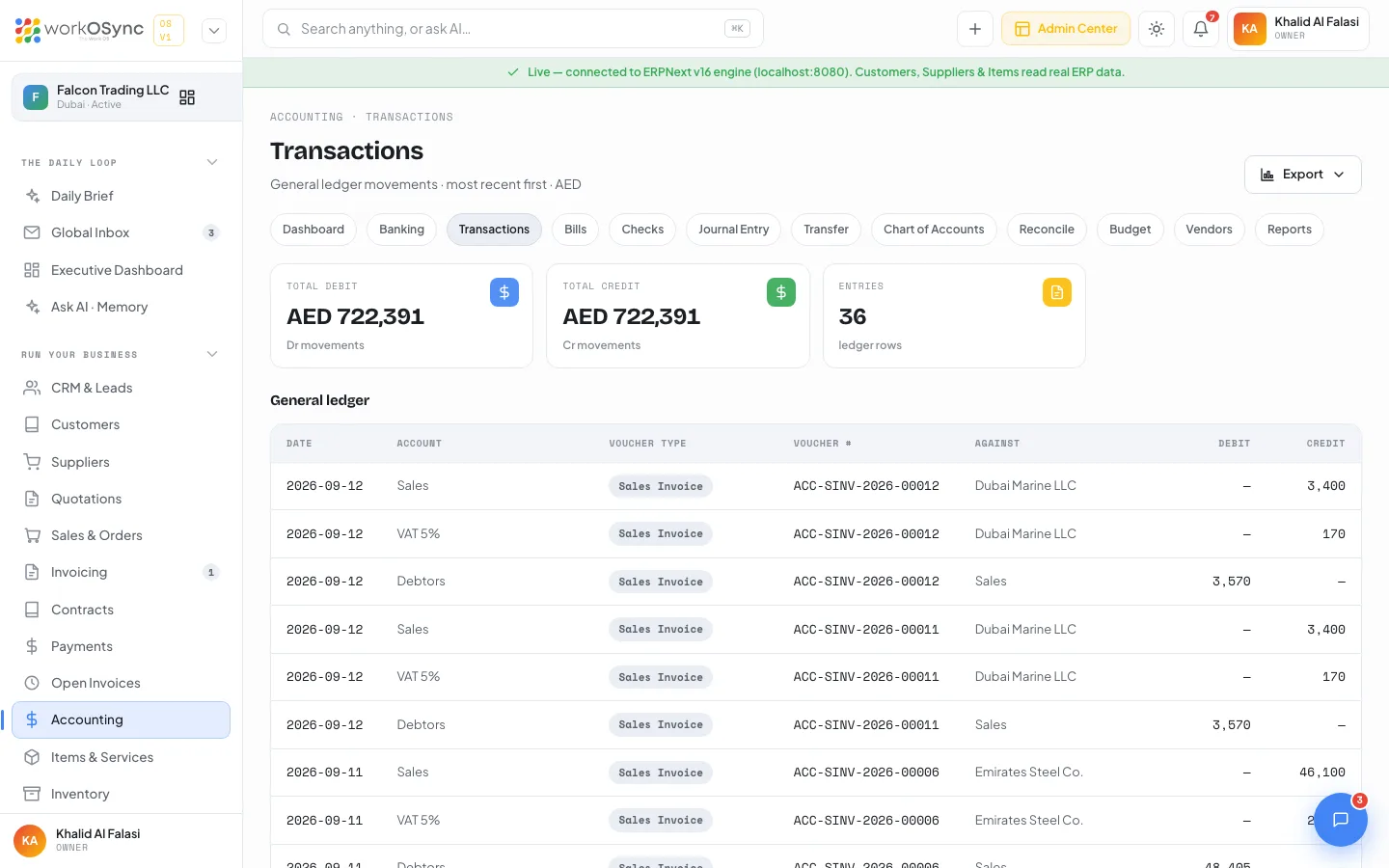Open Ask AI Memory sparkle icon
The height and width of the screenshot is (868, 1389).
pos(32,307)
